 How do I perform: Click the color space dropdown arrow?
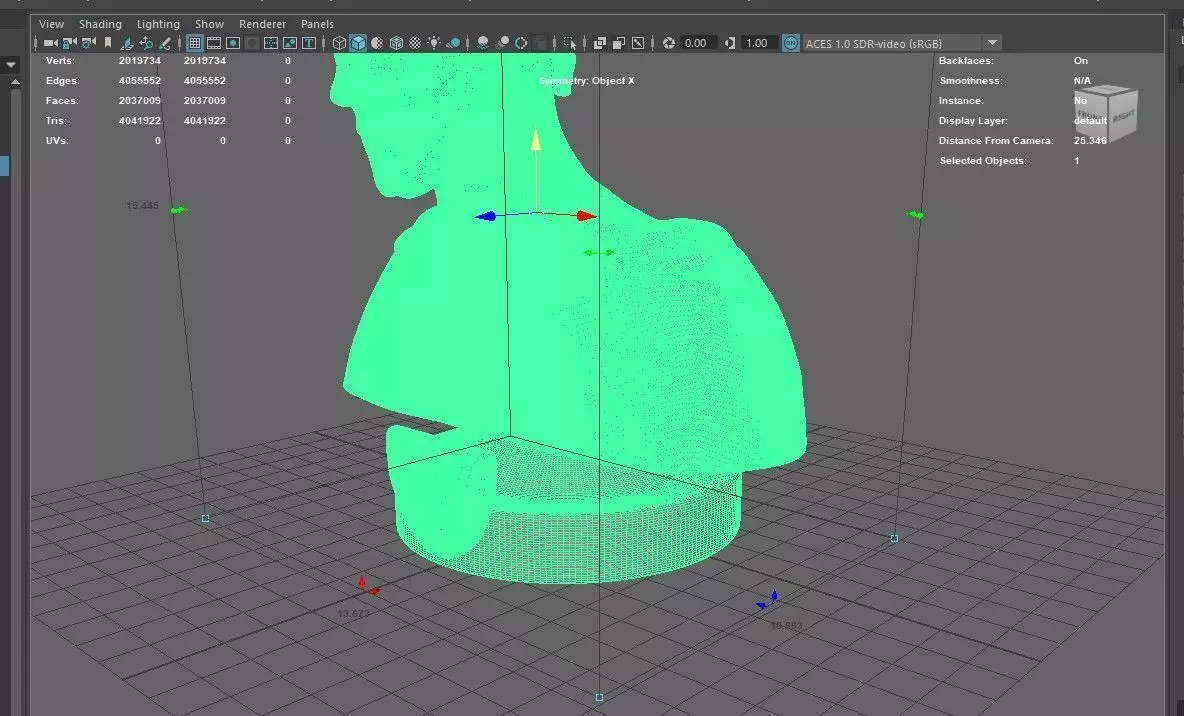coord(992,43)
